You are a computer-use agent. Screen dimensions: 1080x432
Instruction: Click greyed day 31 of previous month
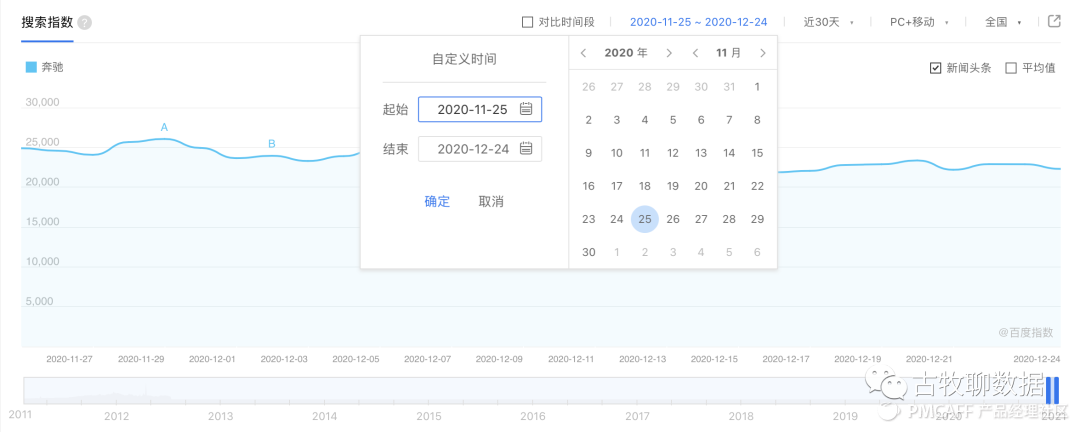pyautogui.click(x=729, y=87)
